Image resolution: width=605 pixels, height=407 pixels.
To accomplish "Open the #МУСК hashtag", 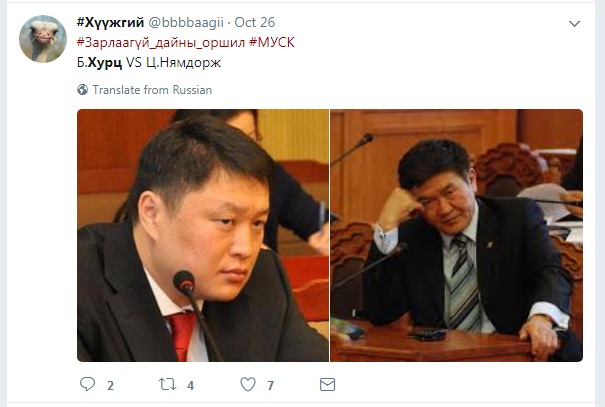I will [272, 42].
